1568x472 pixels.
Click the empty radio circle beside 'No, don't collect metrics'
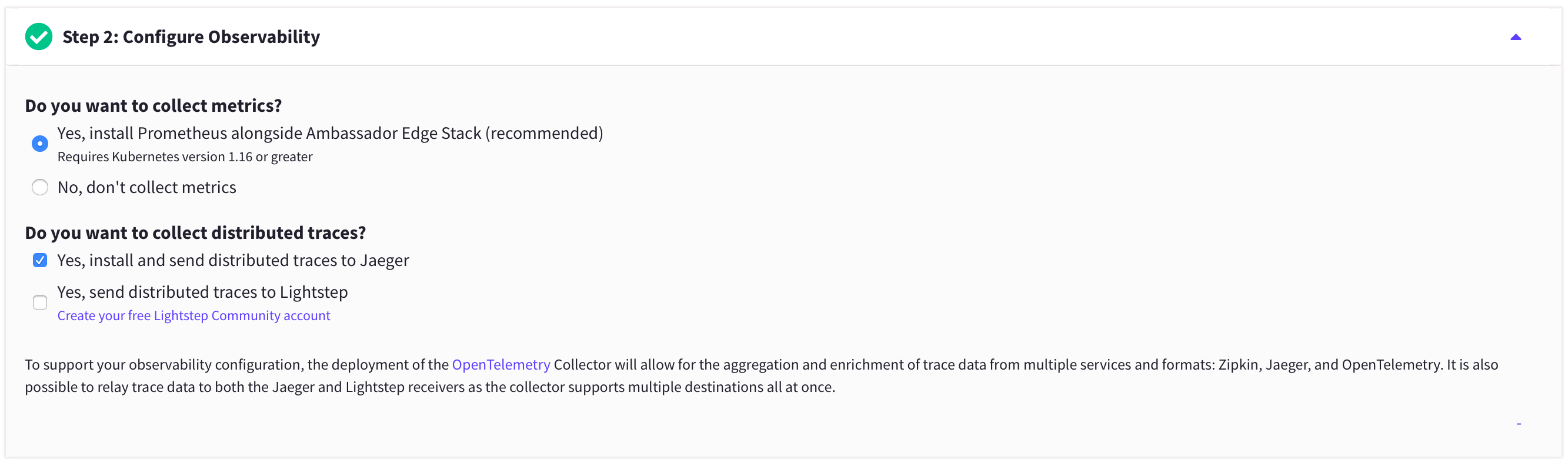coord(39,187)
